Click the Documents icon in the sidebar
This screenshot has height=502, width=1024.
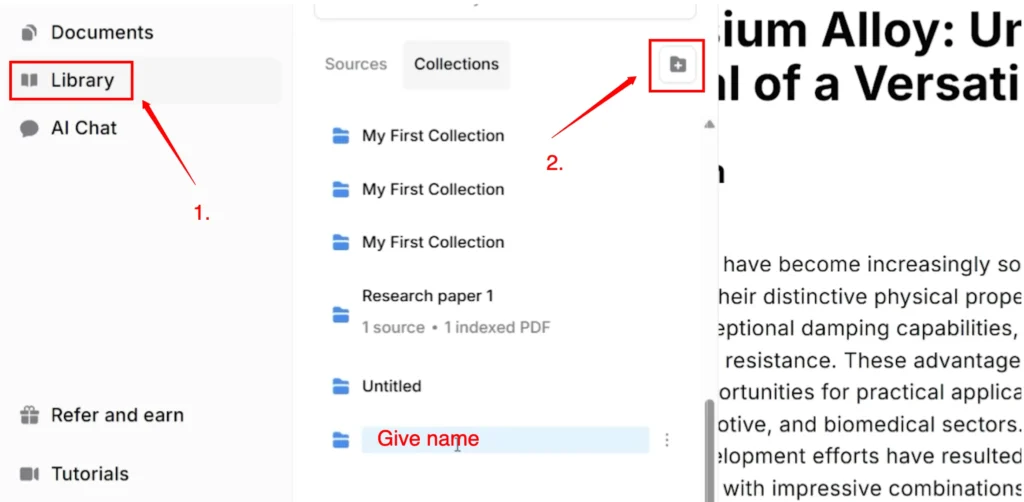point(30,33)
